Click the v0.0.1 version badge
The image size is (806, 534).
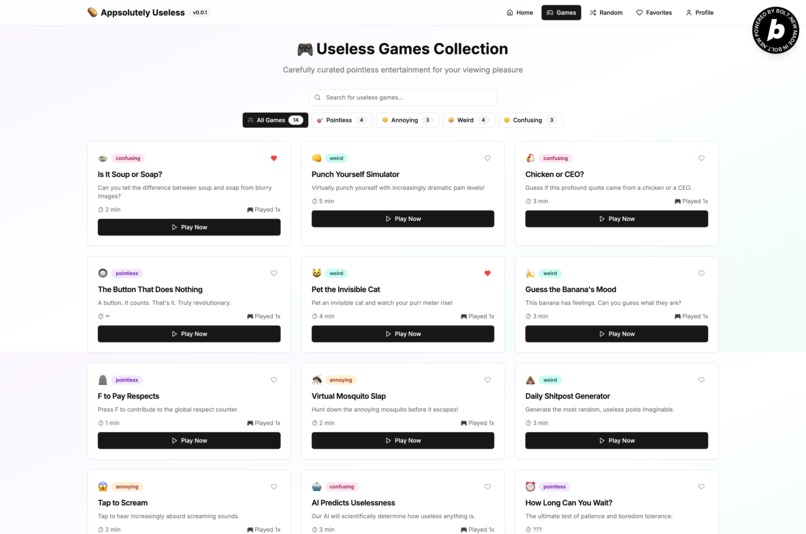(x=200, y=12)
